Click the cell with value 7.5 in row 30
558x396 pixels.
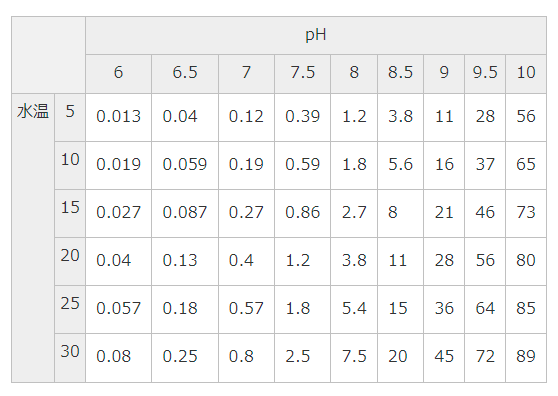tap(354, 358)
